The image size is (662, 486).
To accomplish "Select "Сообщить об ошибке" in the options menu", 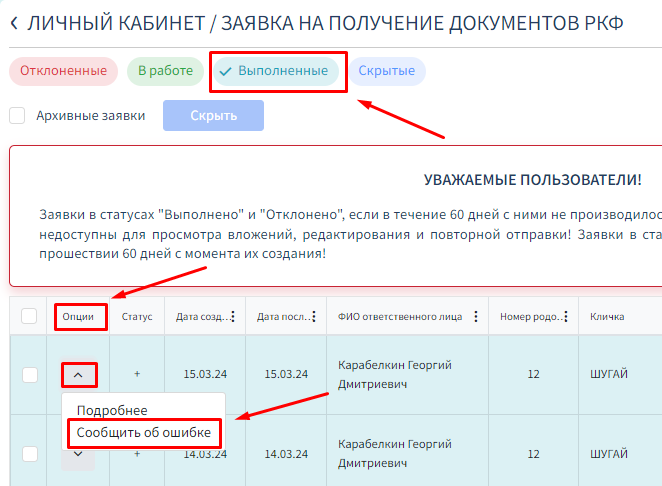I will pyautogui.click(x=144, y=433).
